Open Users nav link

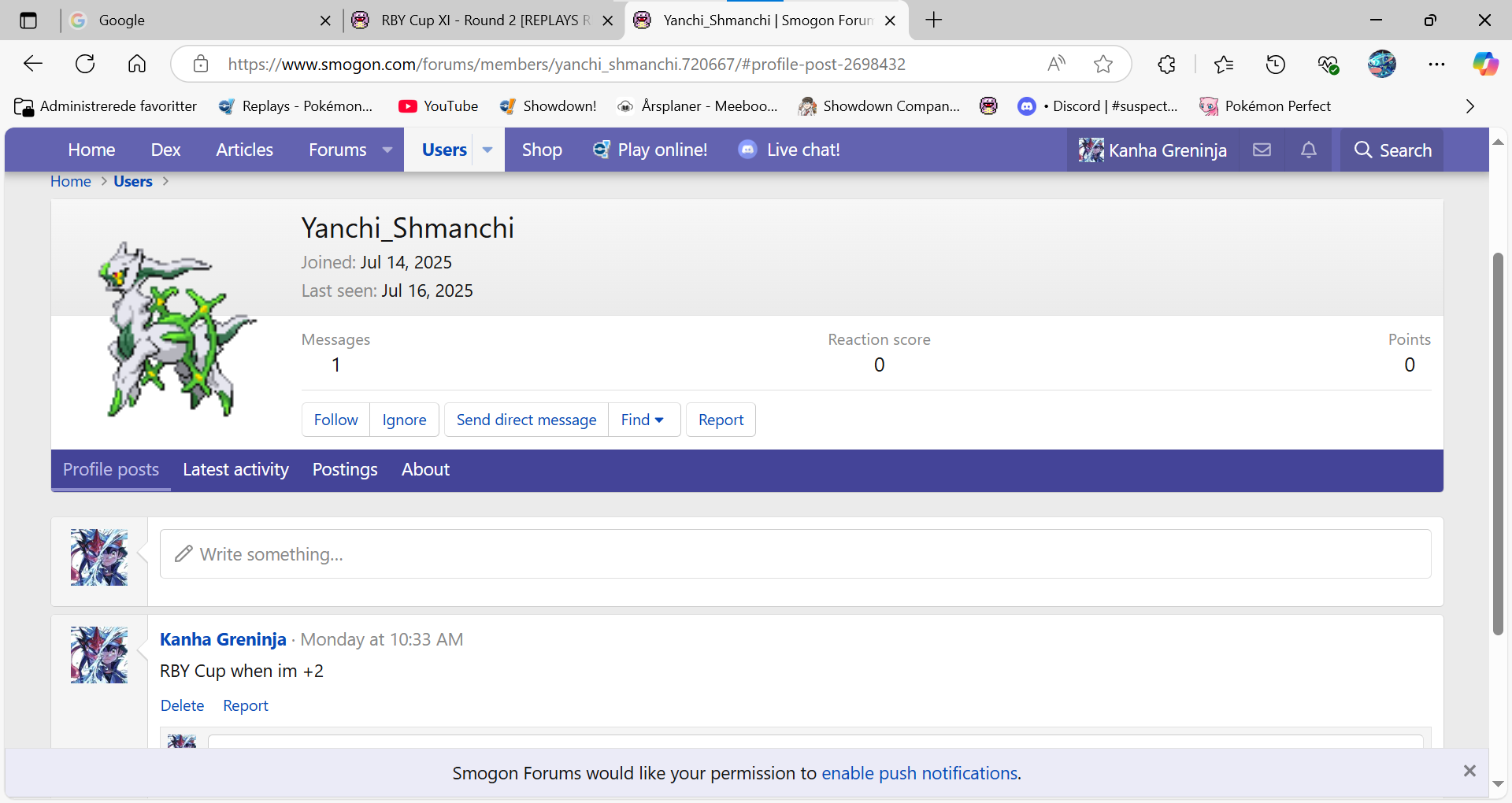coord(444,150)
